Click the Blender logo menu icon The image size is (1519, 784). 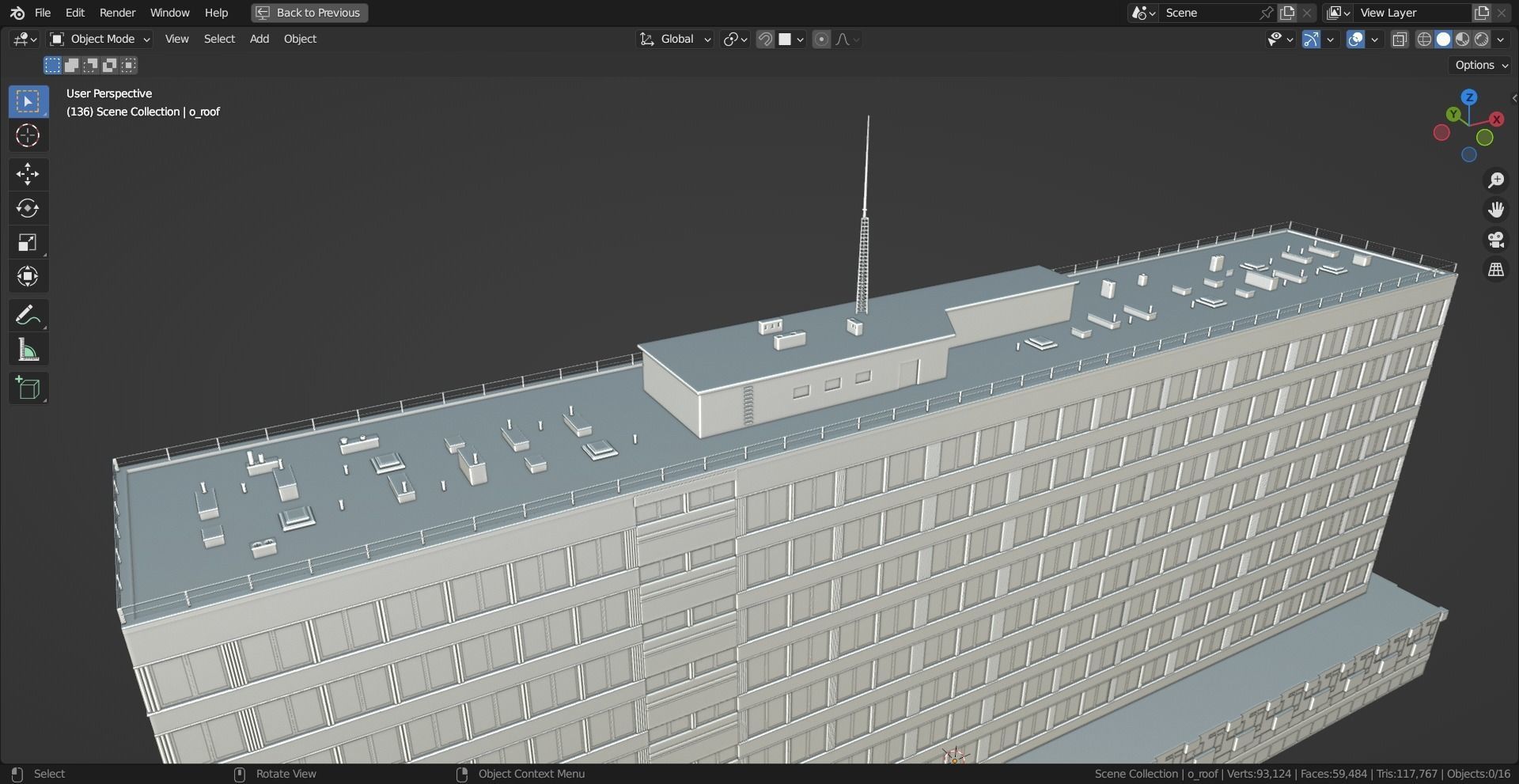pyautogui.click(x=17, y=13)
